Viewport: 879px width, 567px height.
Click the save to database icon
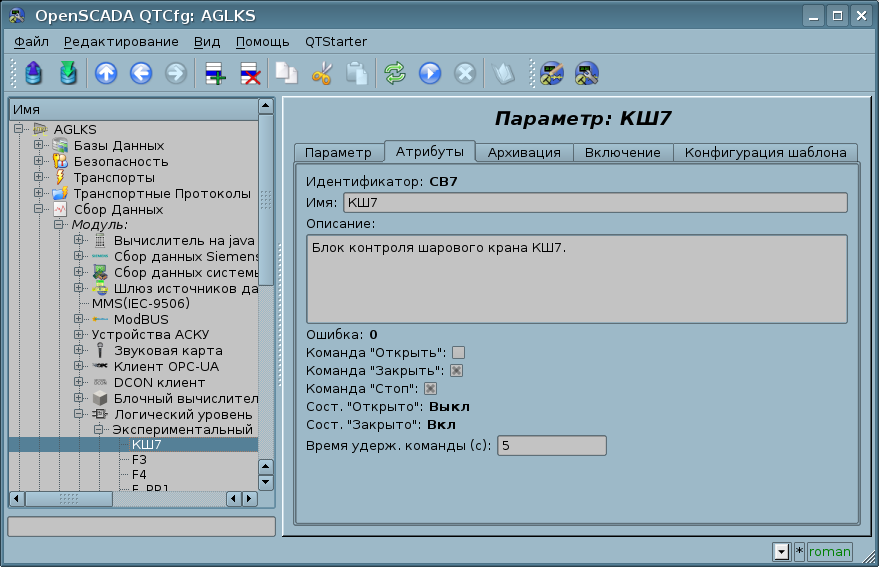coord(68,73)
